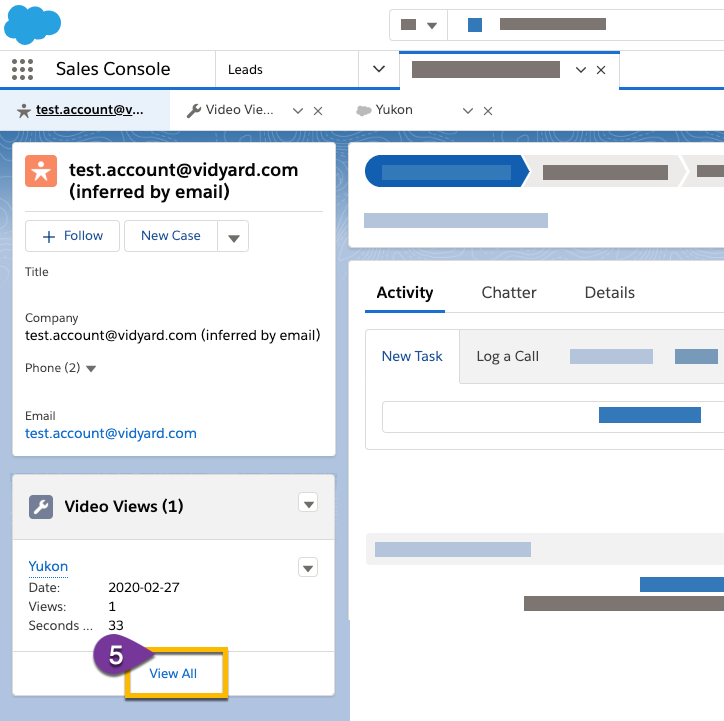Open the Yukon row actions dropdown

click(x=308, y=567)
